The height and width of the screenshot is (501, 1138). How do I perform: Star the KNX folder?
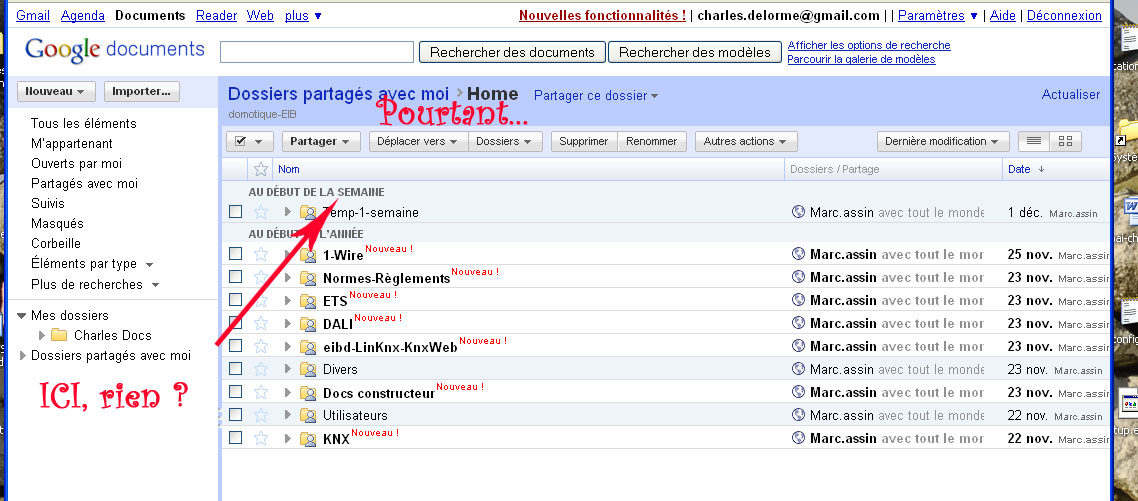click(x=261, y=438)
